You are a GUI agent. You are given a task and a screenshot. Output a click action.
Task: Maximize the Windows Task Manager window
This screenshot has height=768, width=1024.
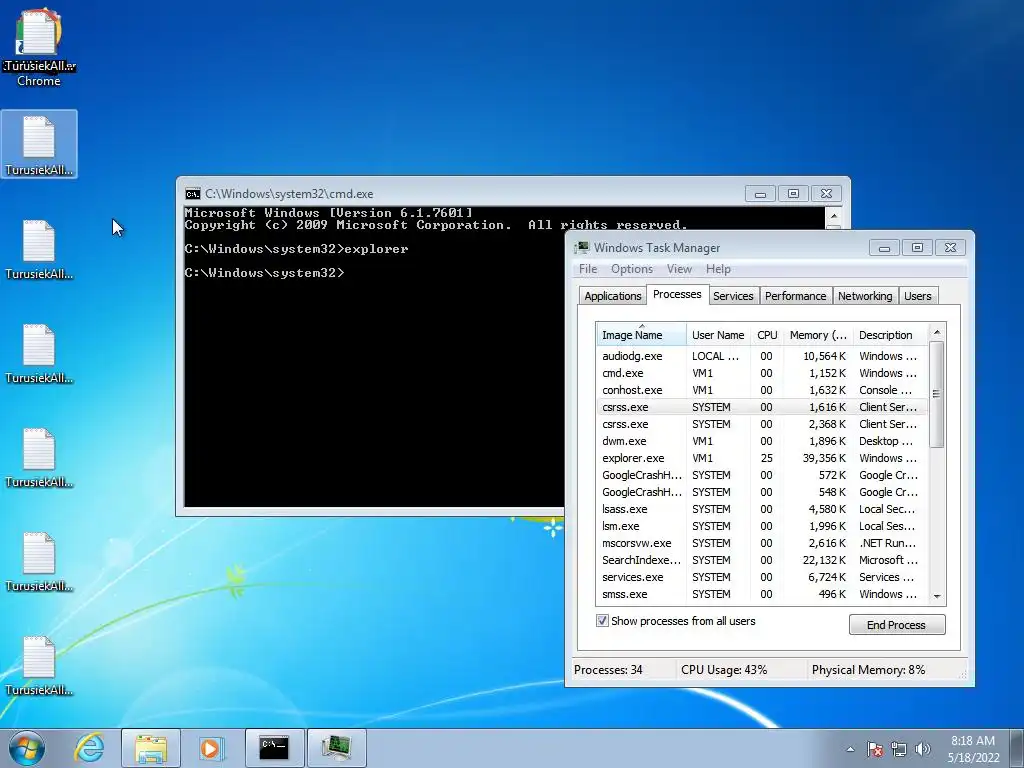point(917,248)
